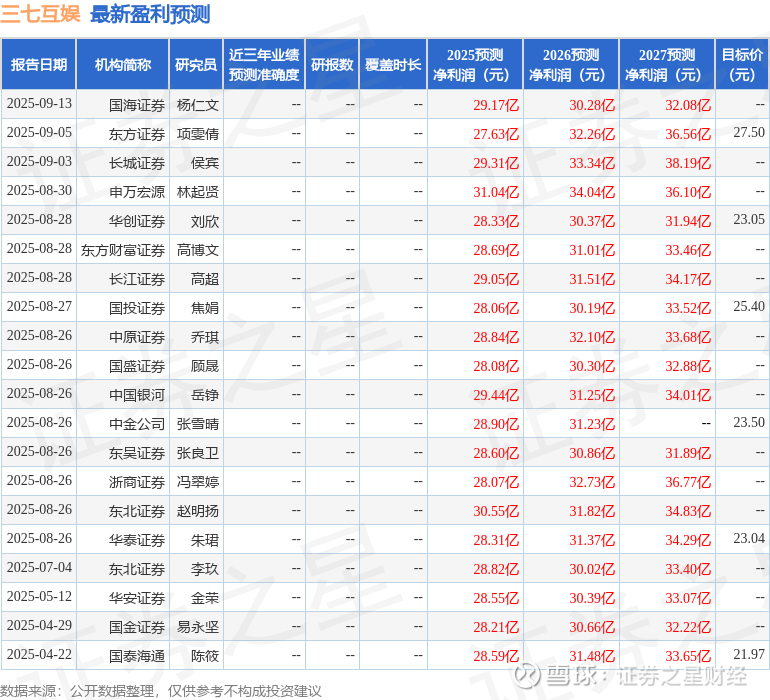Click the 2026预测净利润 column header
Viewport: 770px width, 700px height.
(x=571, y=64)
